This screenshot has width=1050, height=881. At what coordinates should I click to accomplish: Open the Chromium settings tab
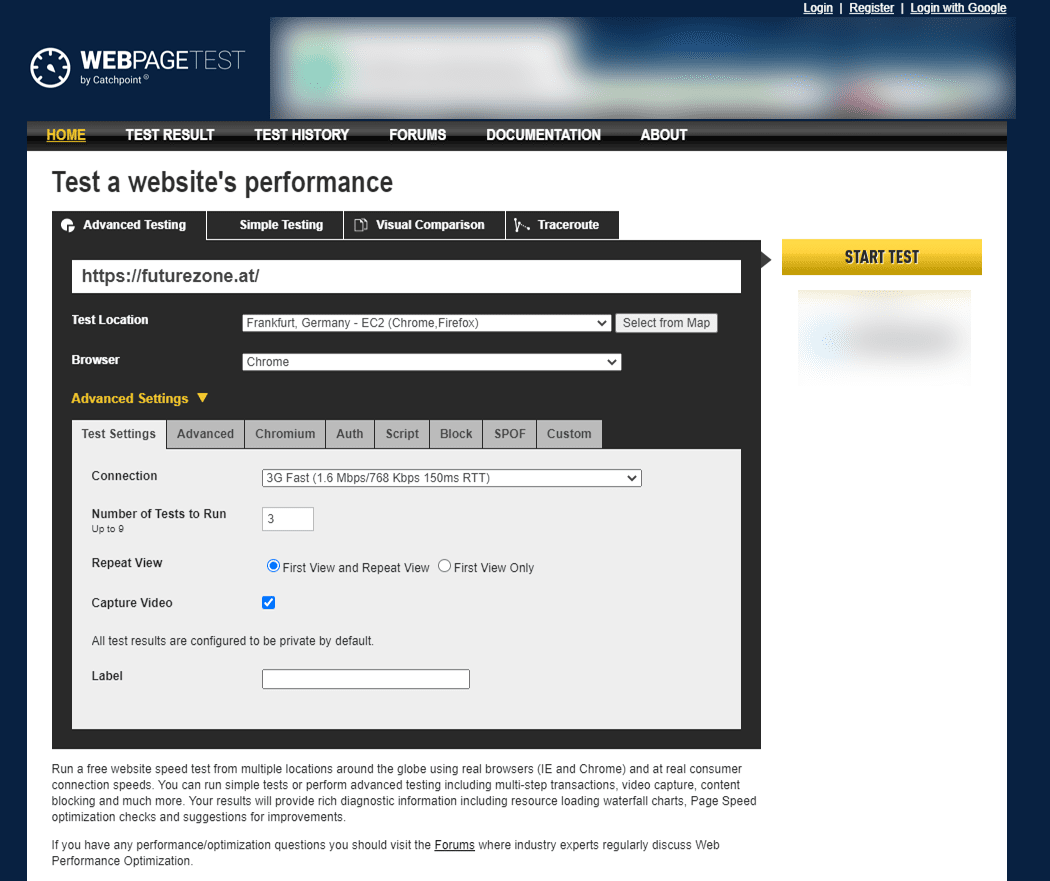pyautogui.click(x=285, y=434)
